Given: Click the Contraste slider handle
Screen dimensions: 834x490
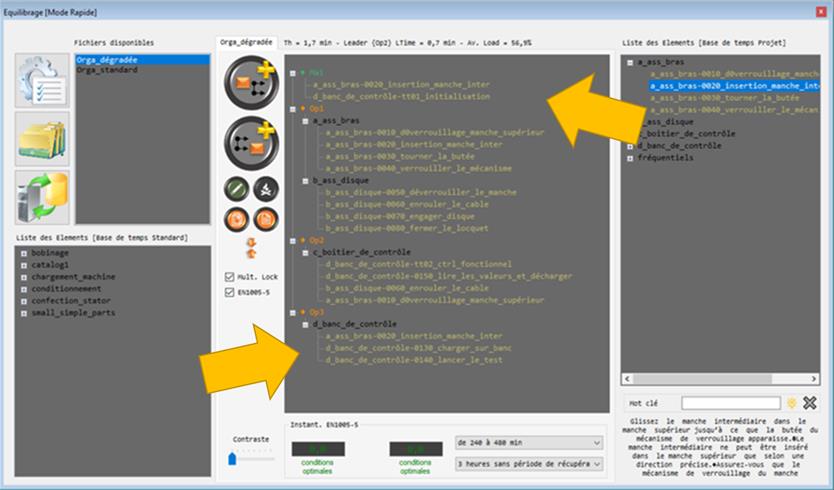Looking at the screenshot, I should coord(232,459).
